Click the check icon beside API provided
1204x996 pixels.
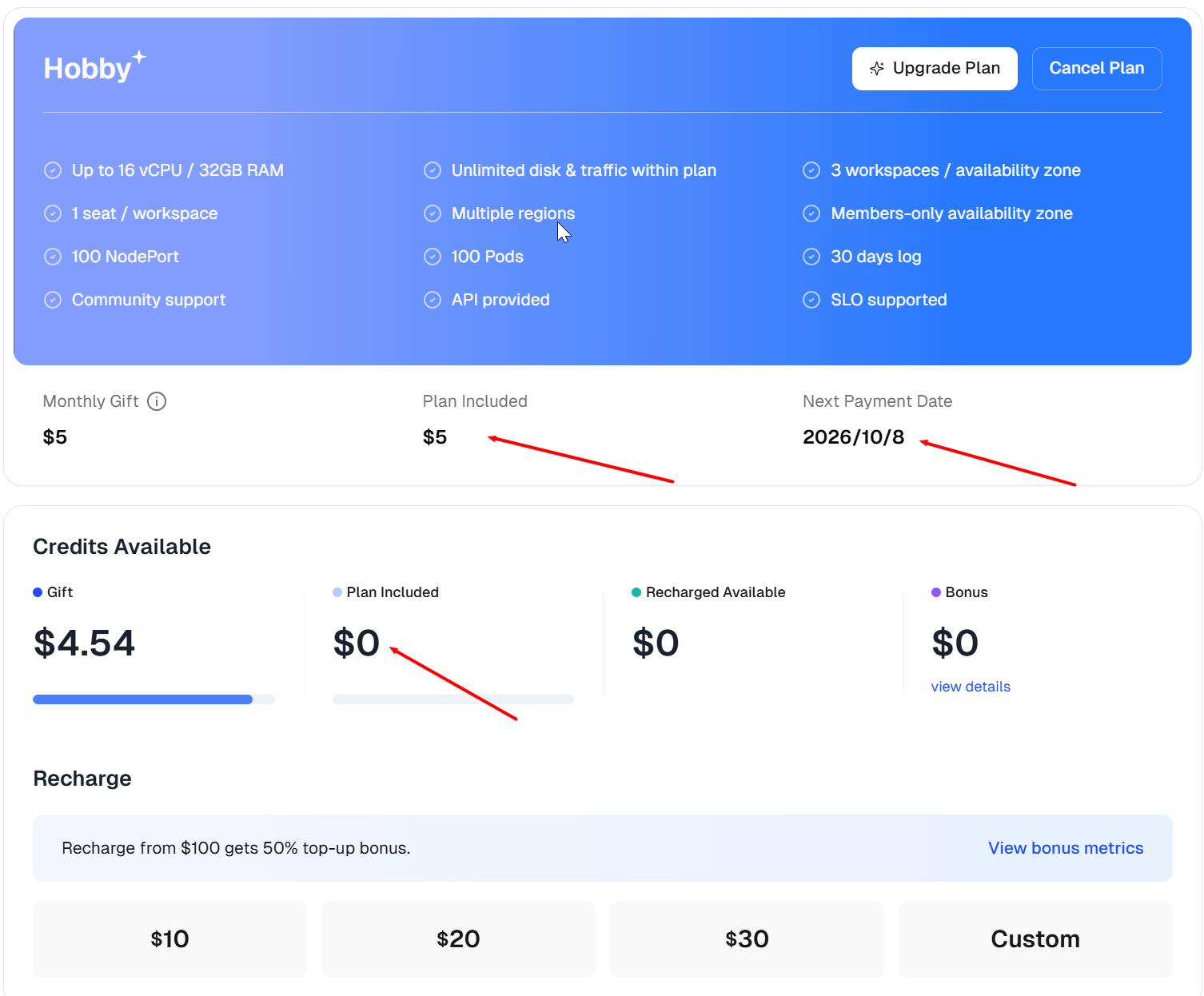pyautogui.click(x=433, y=300)
